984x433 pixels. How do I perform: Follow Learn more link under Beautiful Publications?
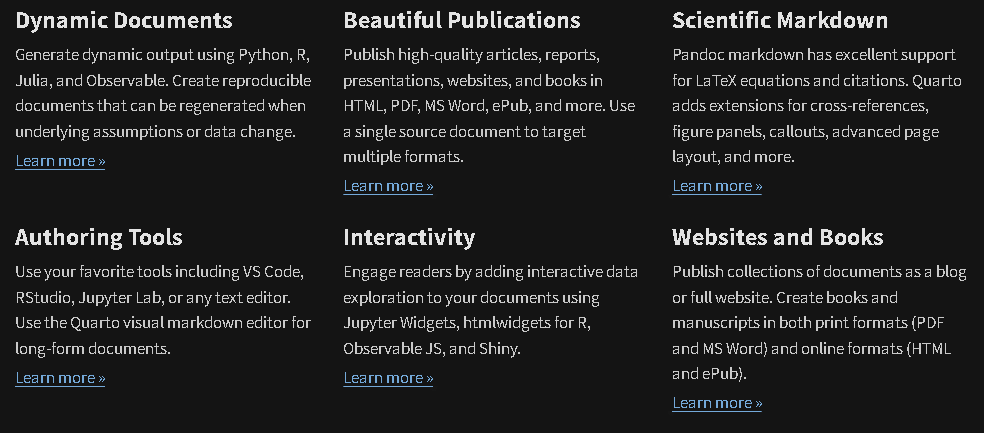388,186
